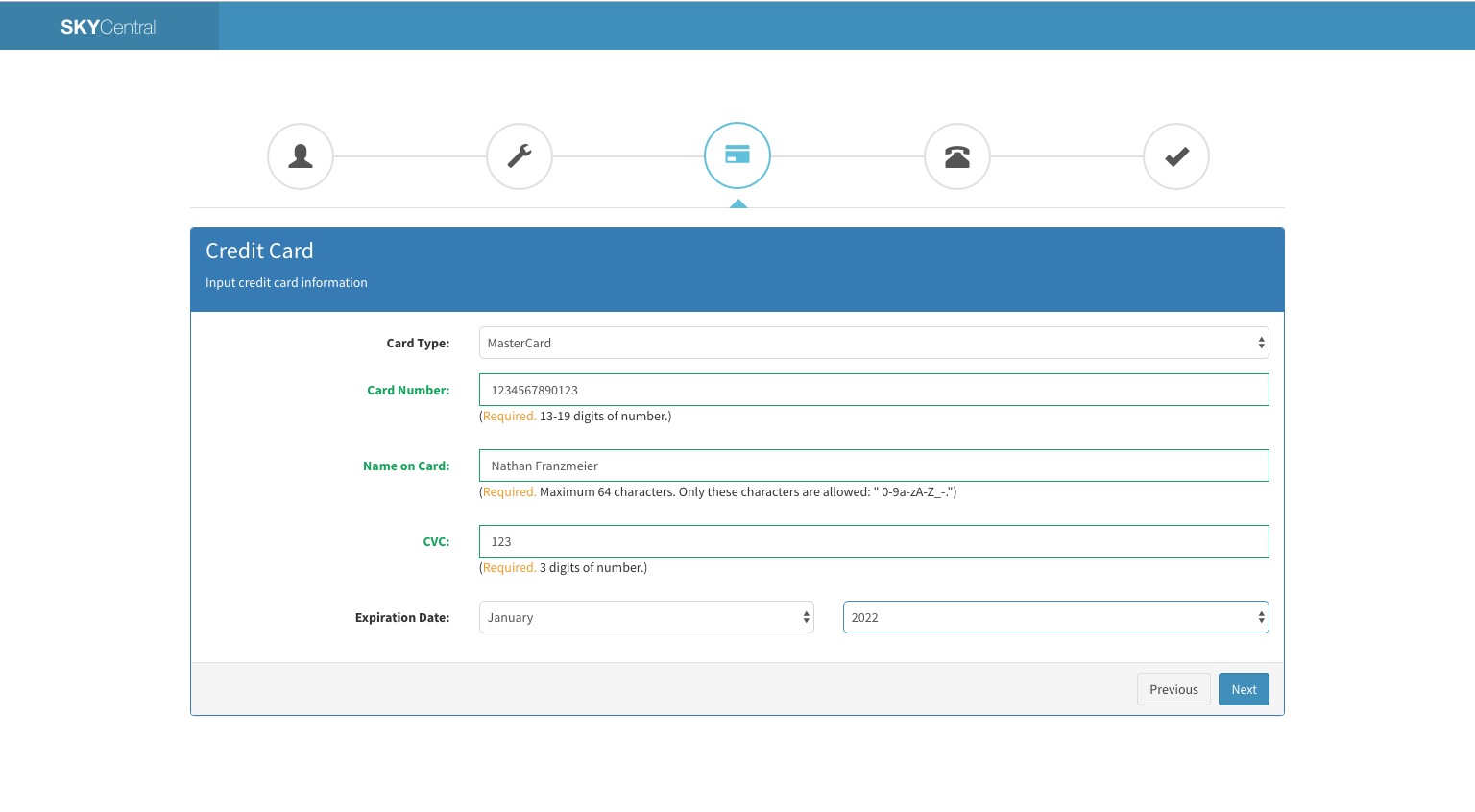Open the Card Type dropdown
This screenshot has width=1475, height=812.
(x=874, y=343)
